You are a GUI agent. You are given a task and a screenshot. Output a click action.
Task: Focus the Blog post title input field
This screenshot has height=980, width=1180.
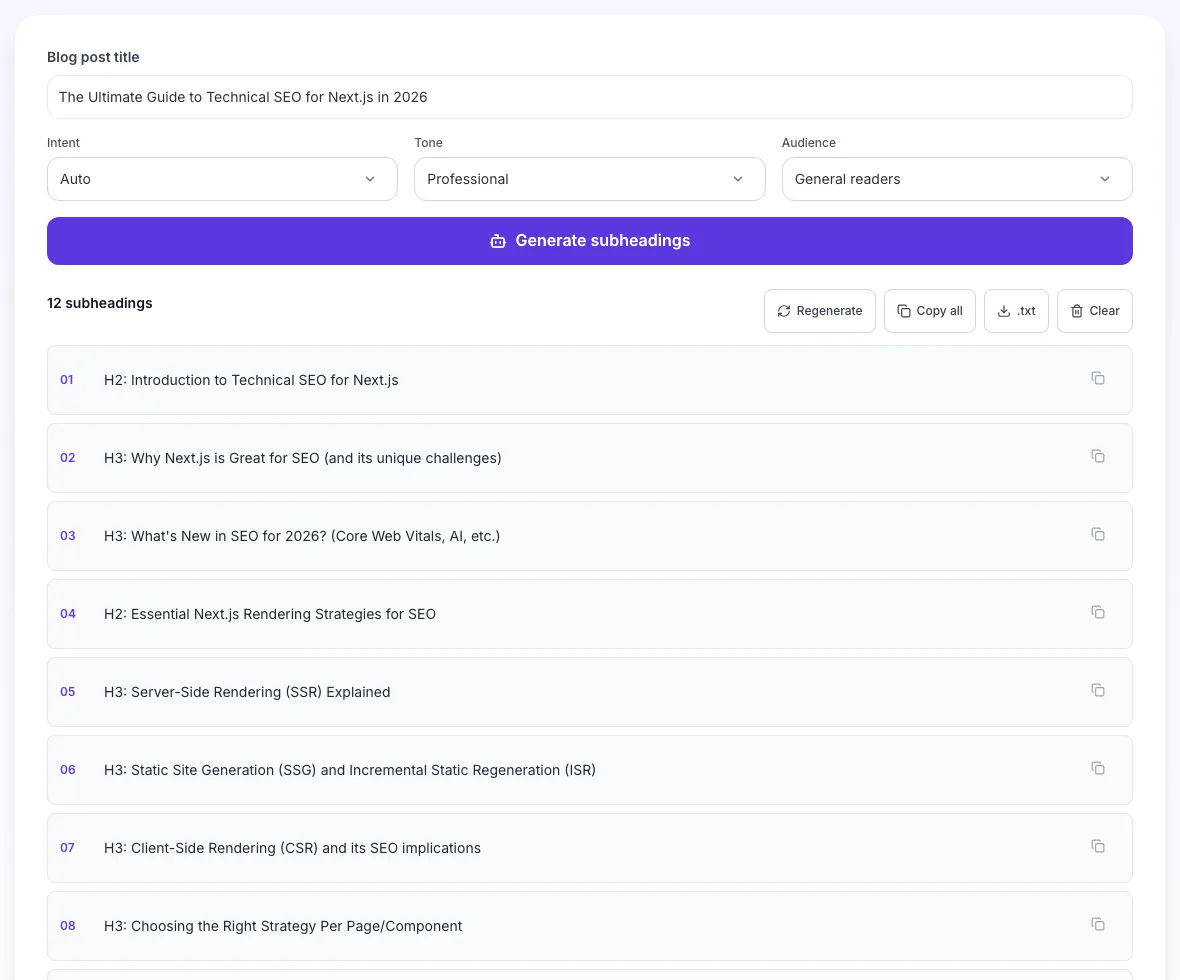tap(589, 97)
